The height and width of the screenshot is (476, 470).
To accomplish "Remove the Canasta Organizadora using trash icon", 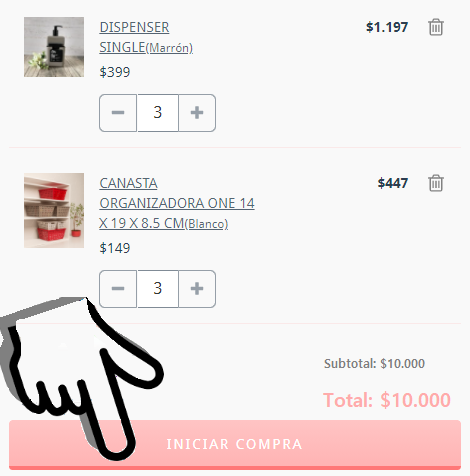I will pos(436,183).
